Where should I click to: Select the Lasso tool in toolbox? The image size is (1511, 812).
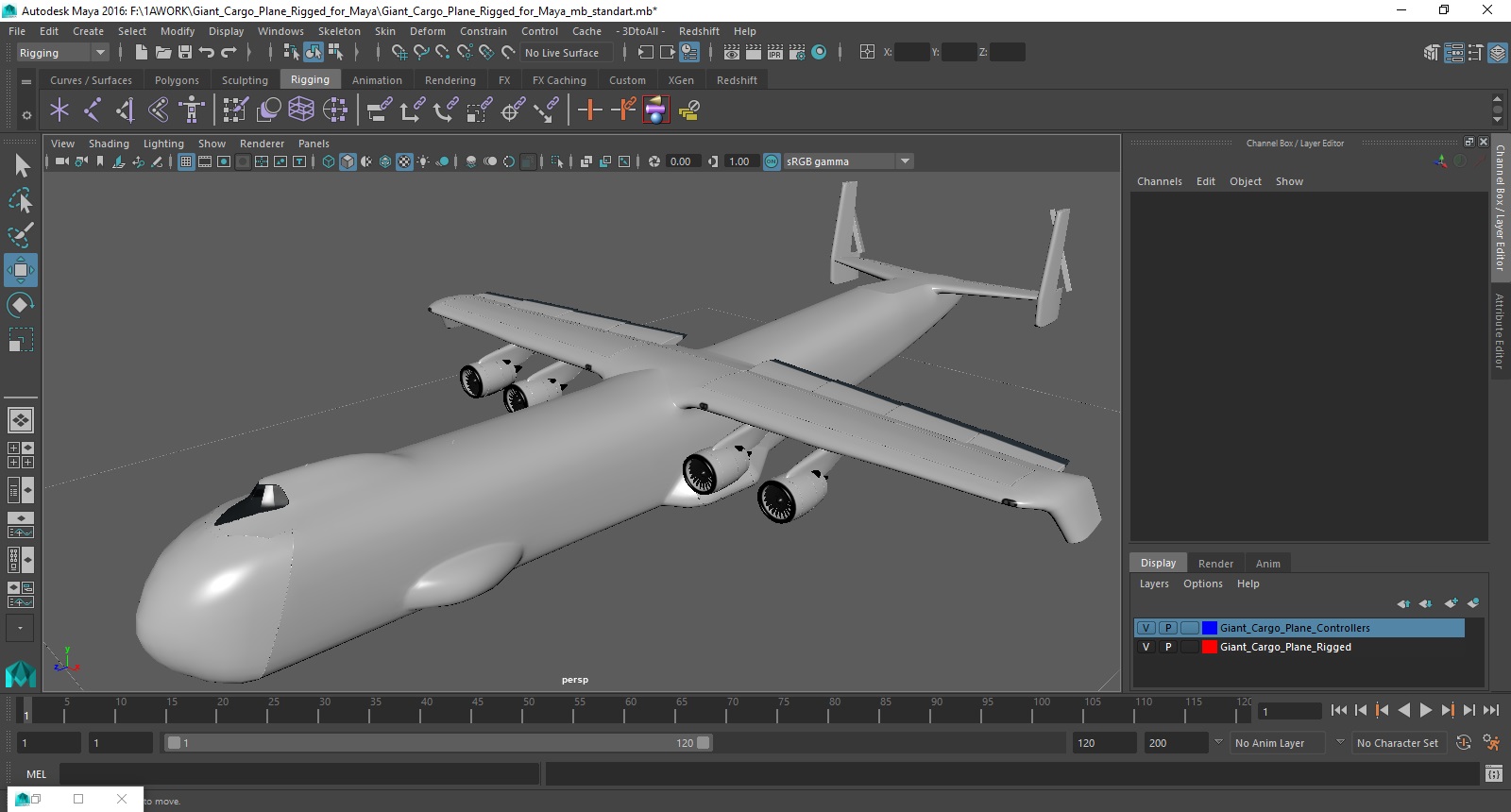click(21, 200)
